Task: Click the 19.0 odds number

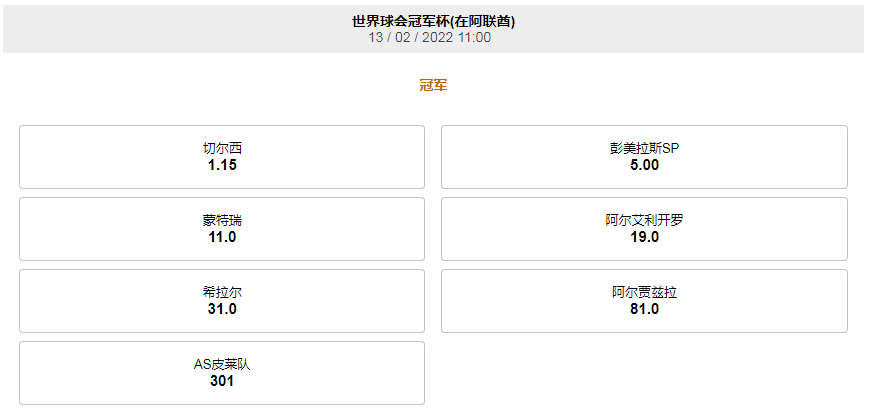Action: (x=644, y=237)
